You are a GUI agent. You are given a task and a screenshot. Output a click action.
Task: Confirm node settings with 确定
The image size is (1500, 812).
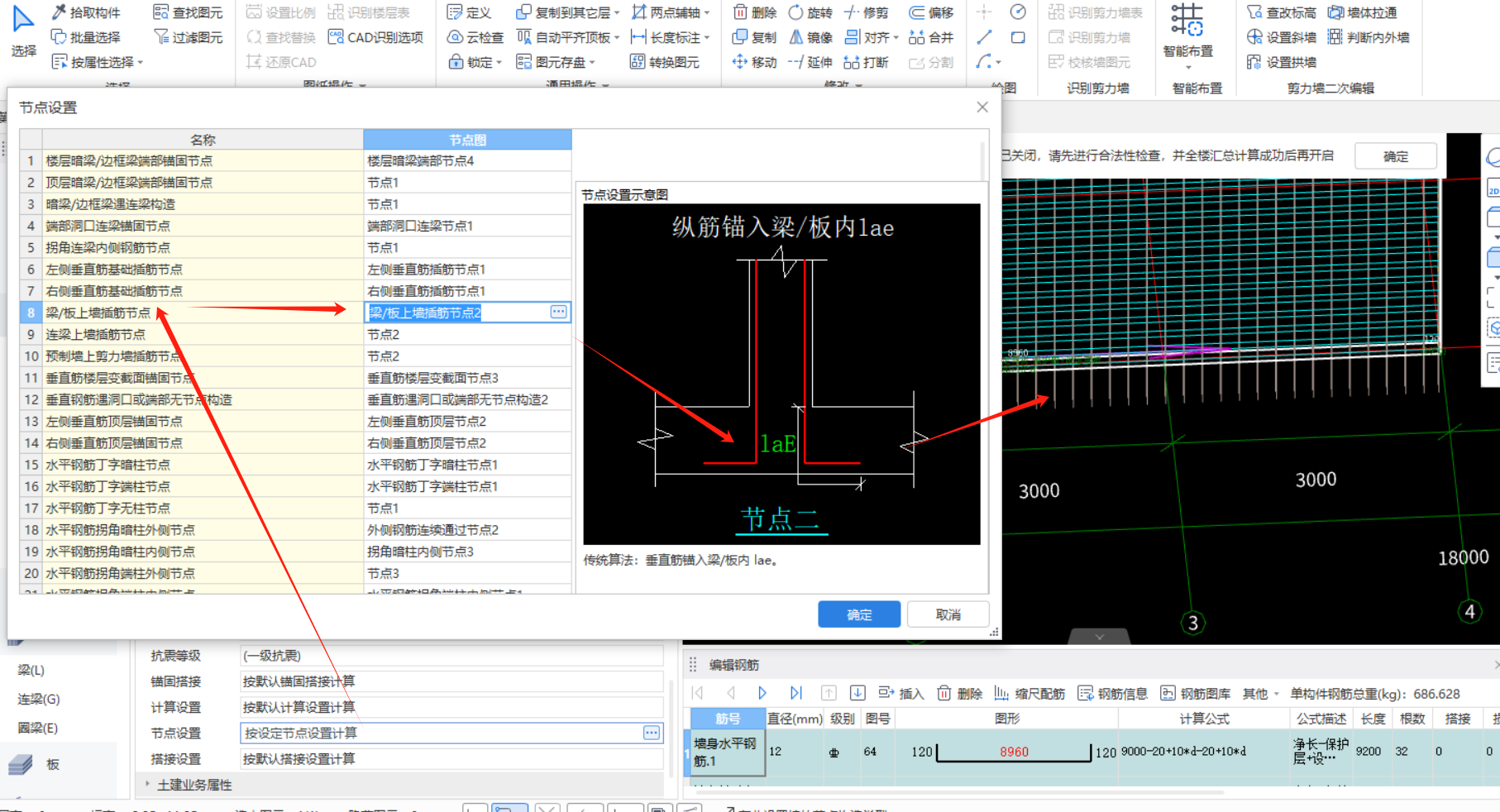[859, 614]
